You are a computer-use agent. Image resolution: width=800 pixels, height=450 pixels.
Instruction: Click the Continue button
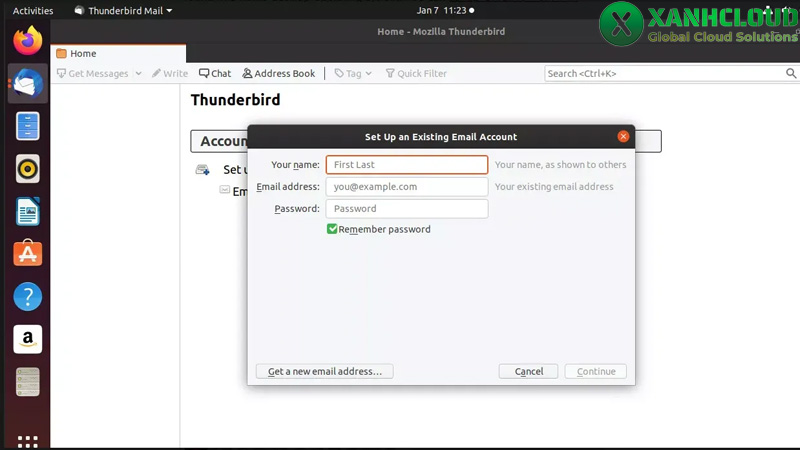[596, 371]
